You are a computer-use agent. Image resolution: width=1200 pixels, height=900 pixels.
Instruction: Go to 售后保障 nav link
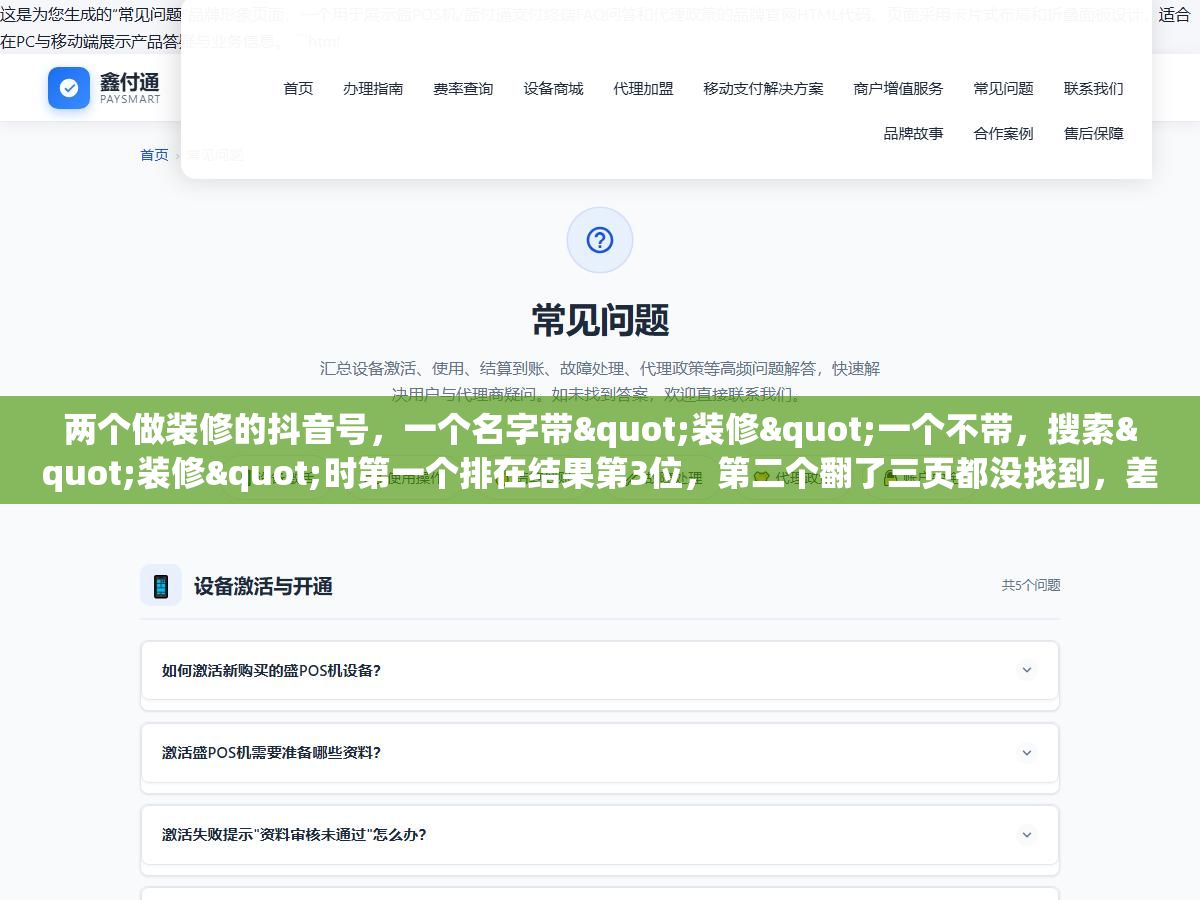point(1093,133)
